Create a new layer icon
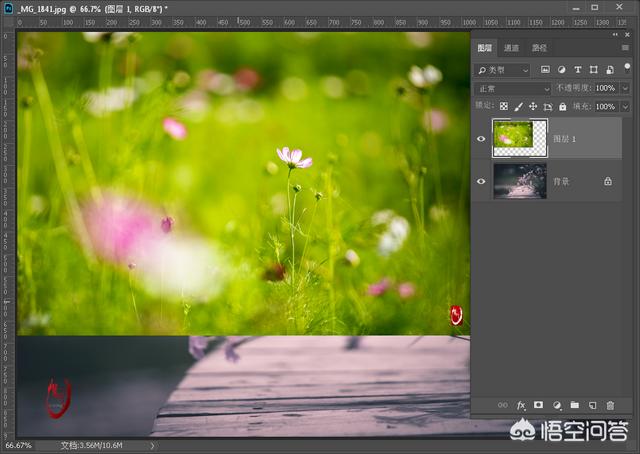The height and width of the screenshot is (454, 640). point(593,405)
